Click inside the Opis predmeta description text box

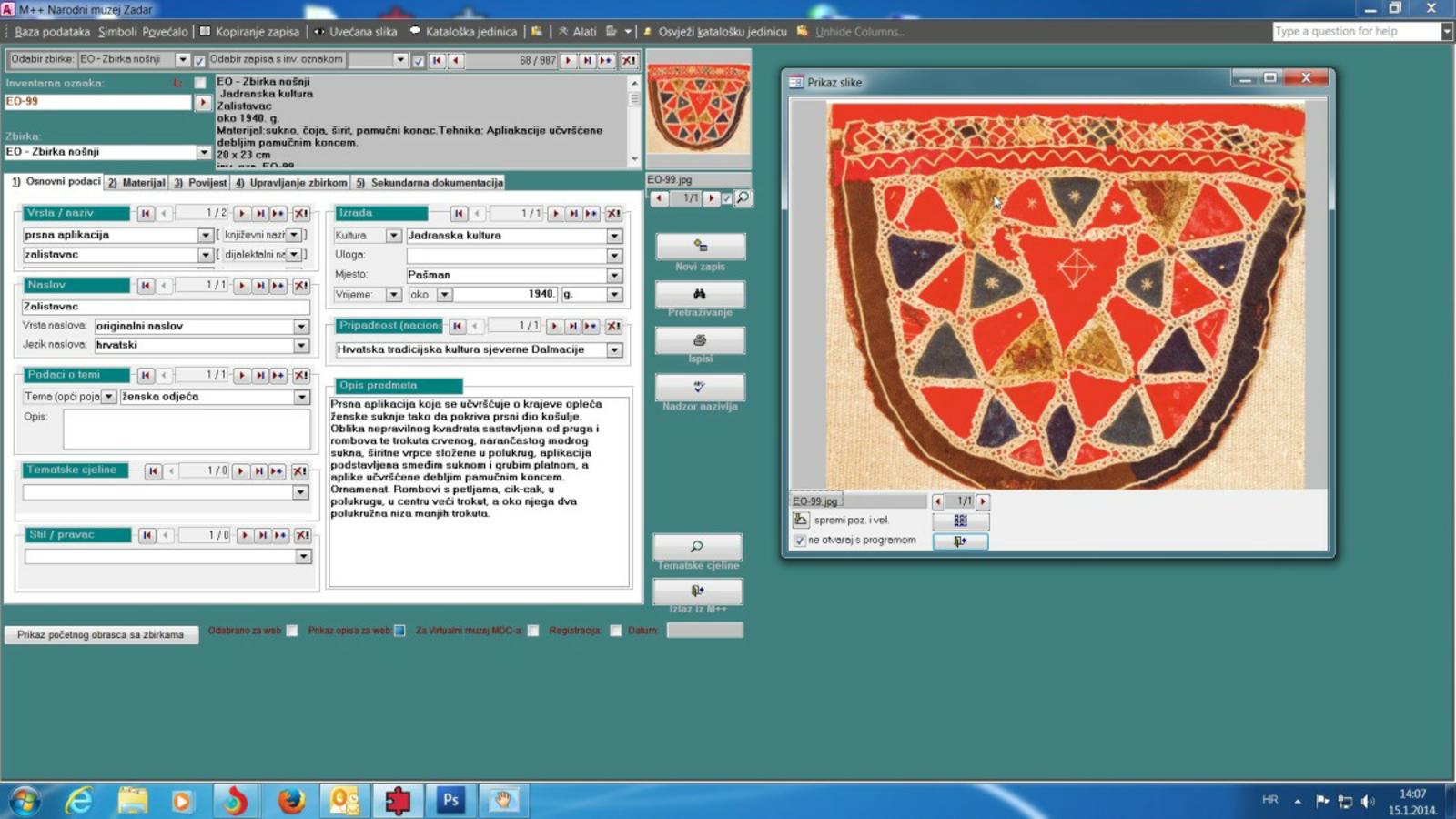pos(479,491)
